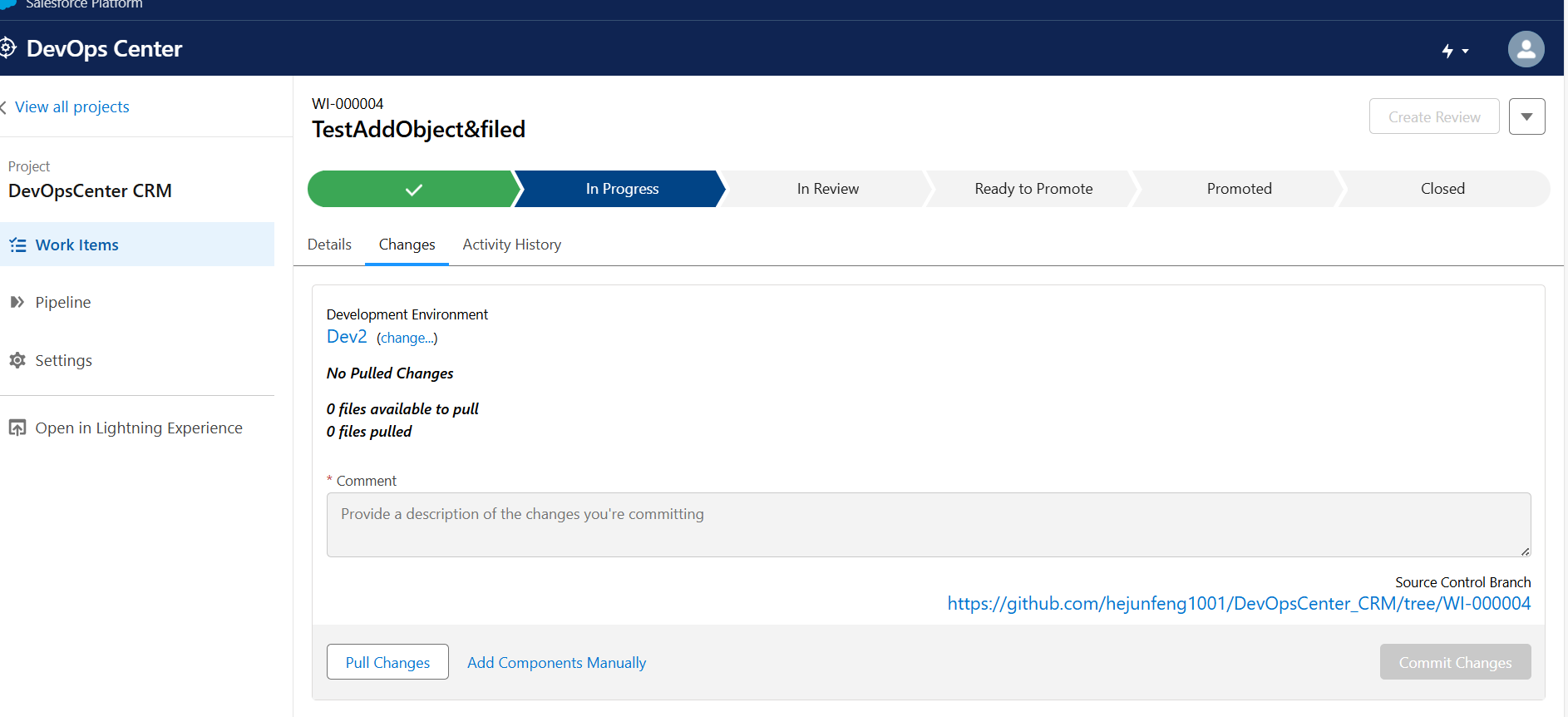
Task: Focus the Comment description text area
Action: coord(929,525)
